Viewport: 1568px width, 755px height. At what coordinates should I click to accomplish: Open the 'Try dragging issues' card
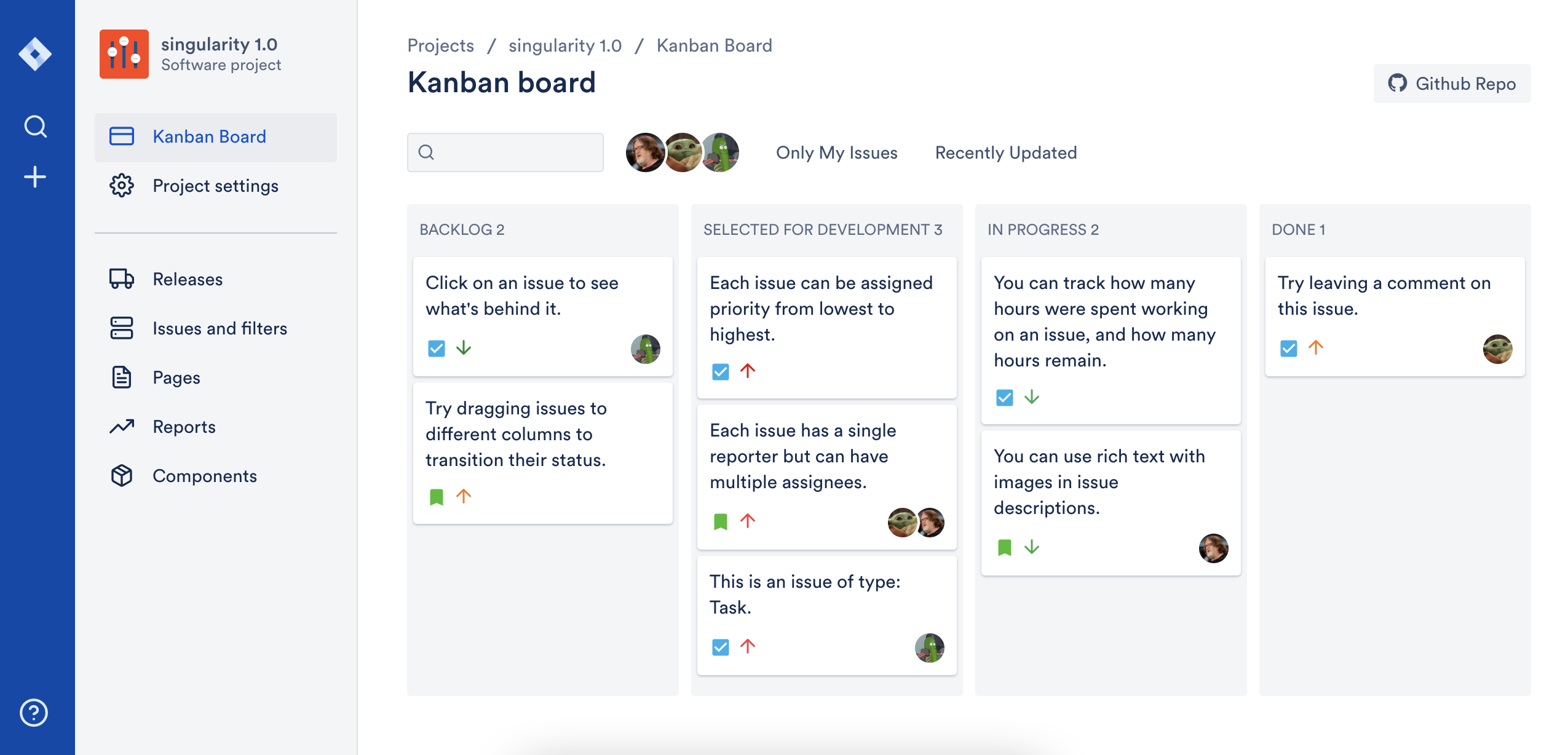pos(542,453)
